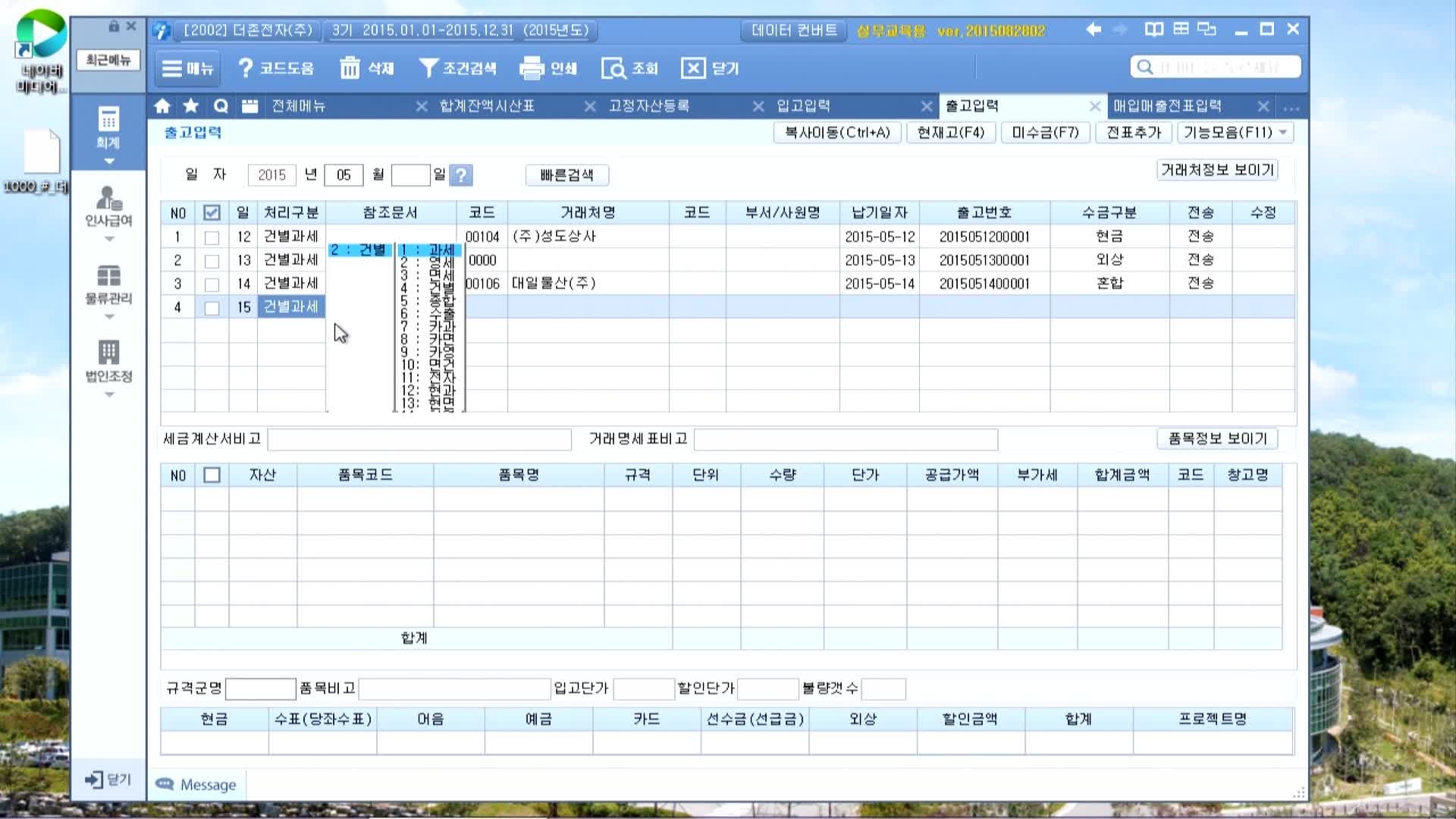Click the search magnifier in top search box

tap(1145, 67)
